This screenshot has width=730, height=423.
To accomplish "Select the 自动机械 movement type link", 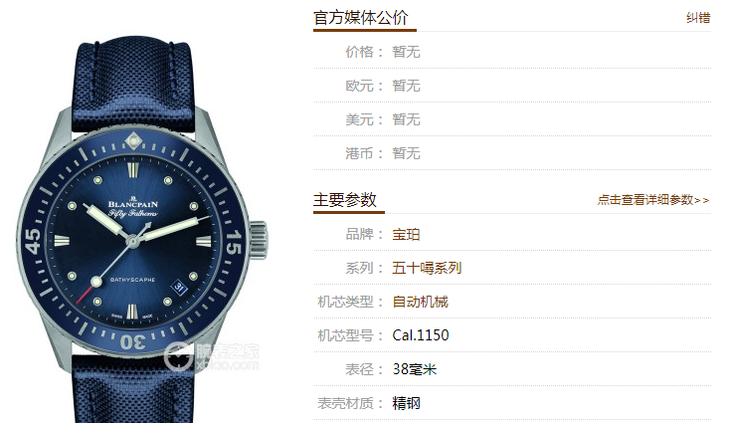I will pyautogui.click(x=420, y=302).
